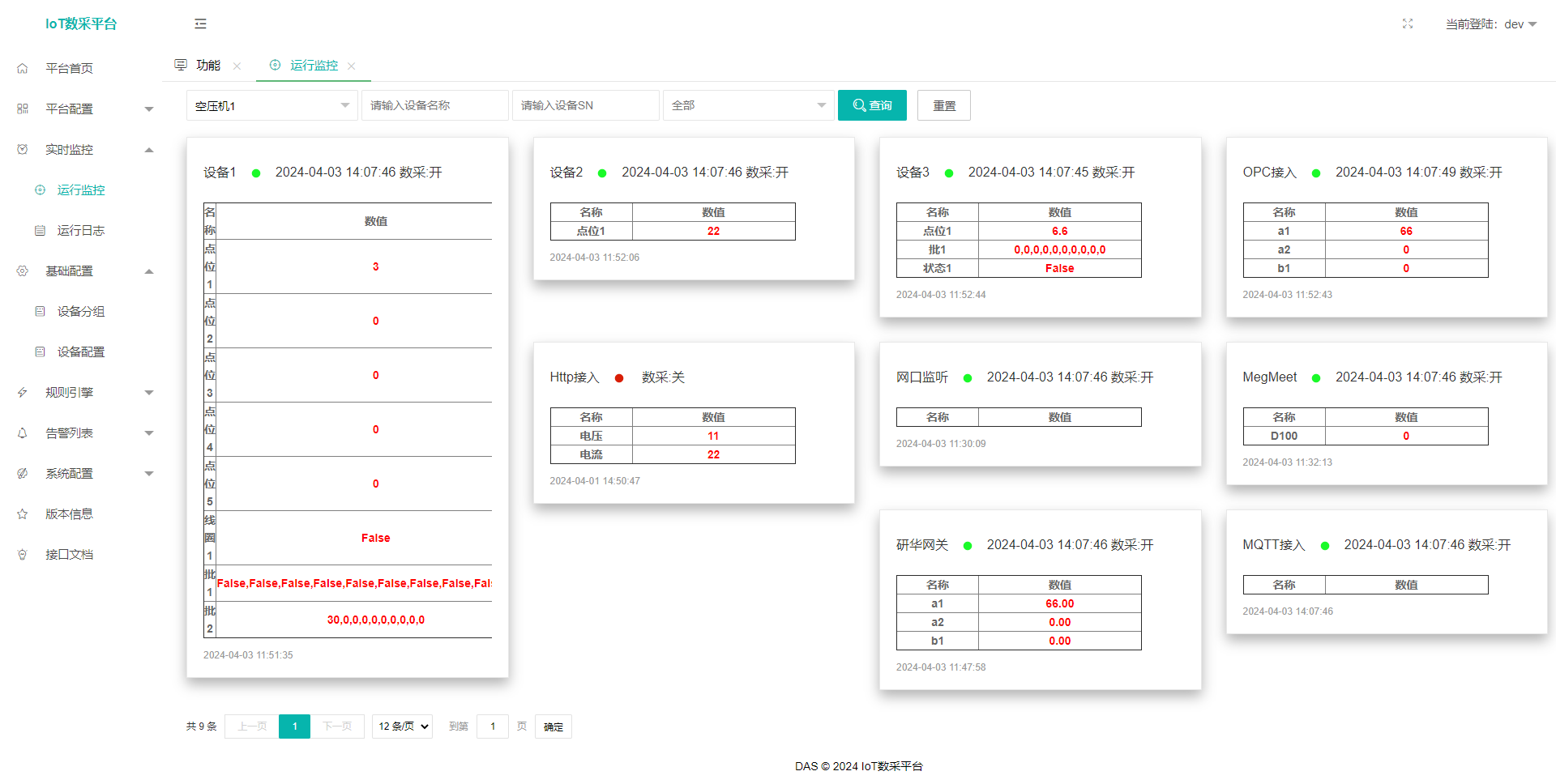Click 研华网关 a1 value 66.00

[1060, 603]
